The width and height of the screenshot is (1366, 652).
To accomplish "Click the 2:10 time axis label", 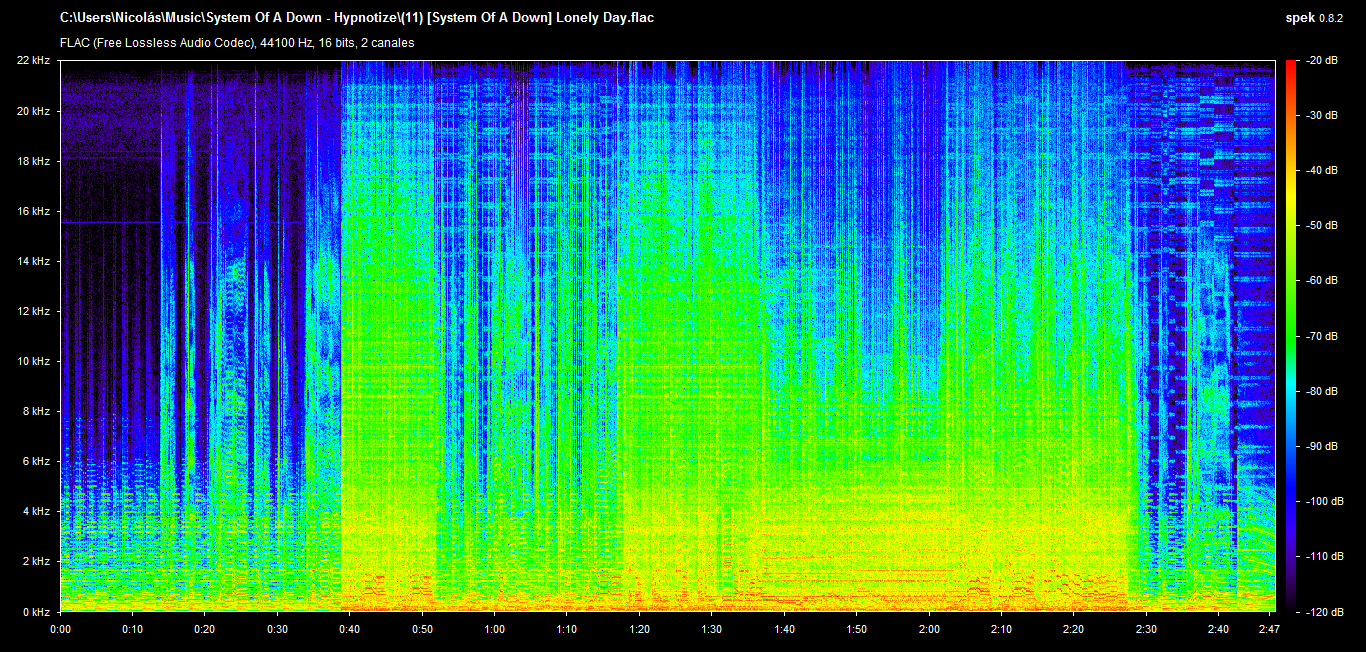I will pyautogui.click(x=1001, y=629).
